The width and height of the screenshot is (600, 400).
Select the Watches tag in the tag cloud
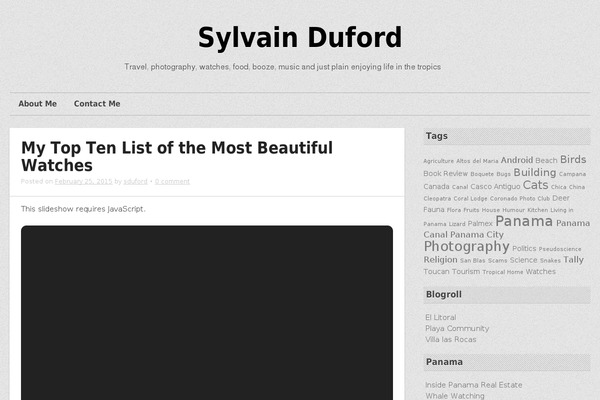(540, 271)
